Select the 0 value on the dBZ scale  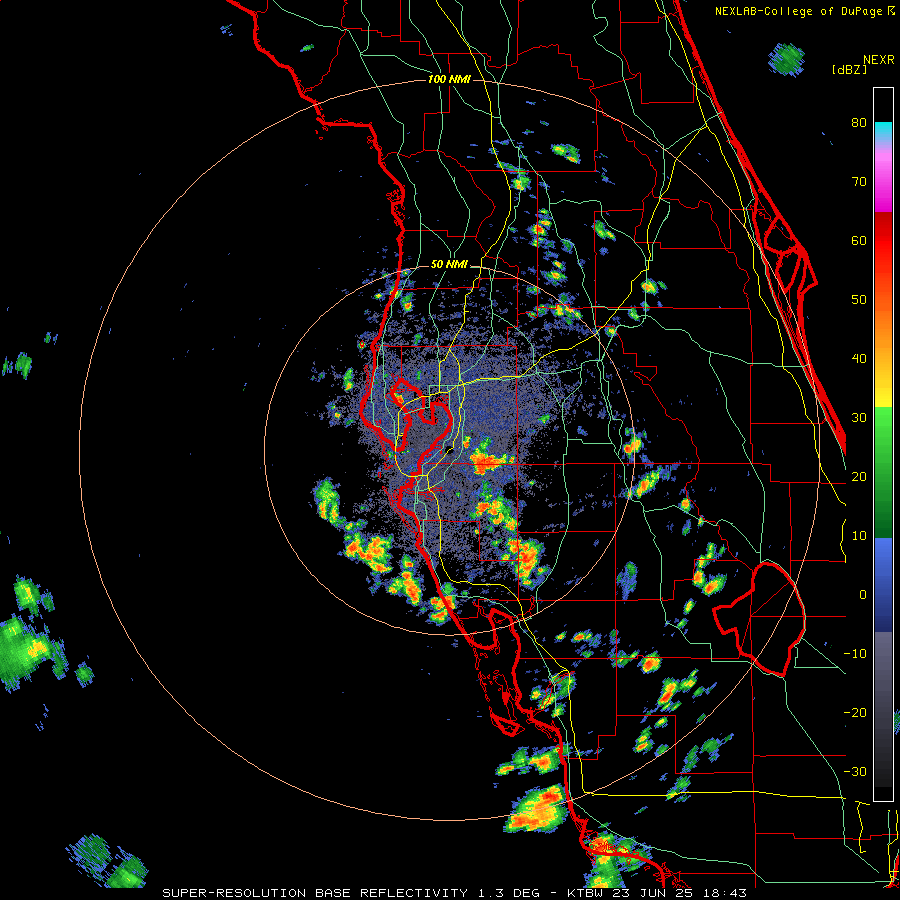pyautogui.click(x=863, y=595)
